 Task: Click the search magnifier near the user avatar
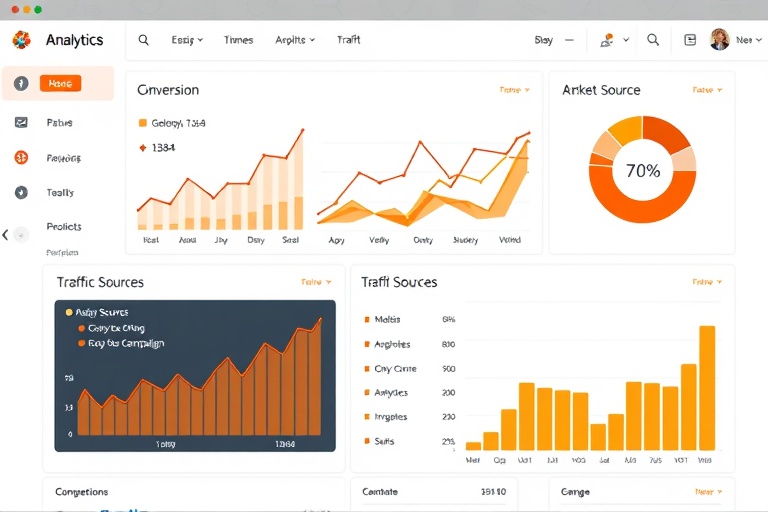coord(653,40)
